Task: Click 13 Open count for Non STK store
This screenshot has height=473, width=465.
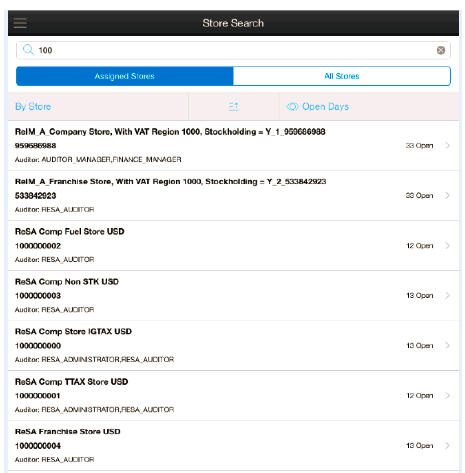Action: coord(420,296)
